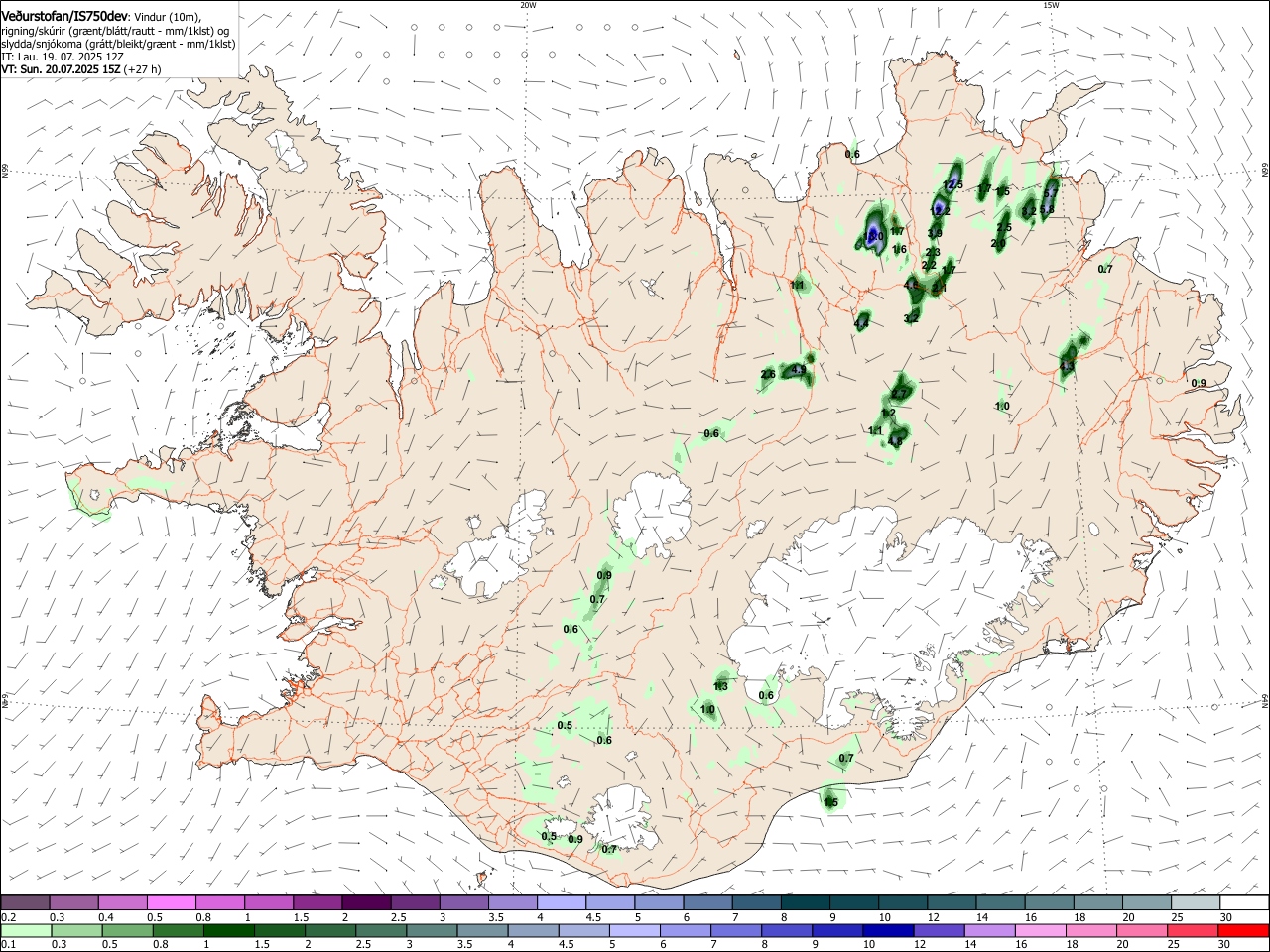Click the 2.1 precipitation value on the map
Viewport: 1270px width, 952px height.
[940, 289]
